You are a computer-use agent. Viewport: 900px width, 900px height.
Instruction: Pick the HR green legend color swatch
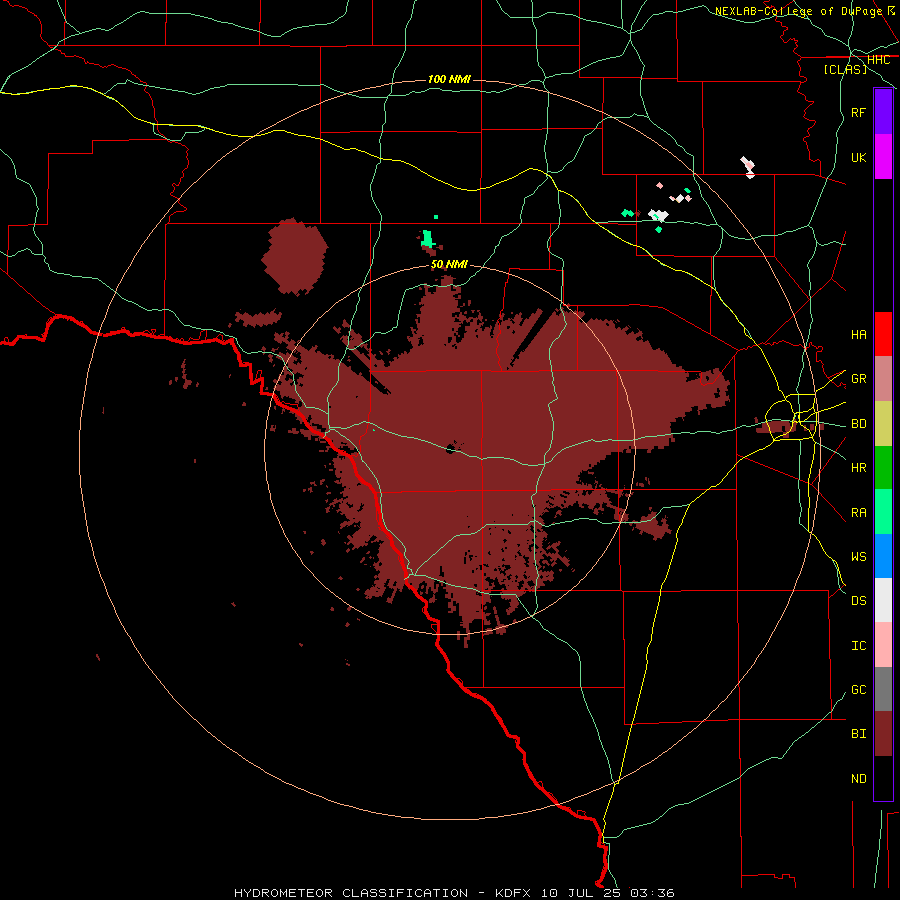tap(883, 467)
